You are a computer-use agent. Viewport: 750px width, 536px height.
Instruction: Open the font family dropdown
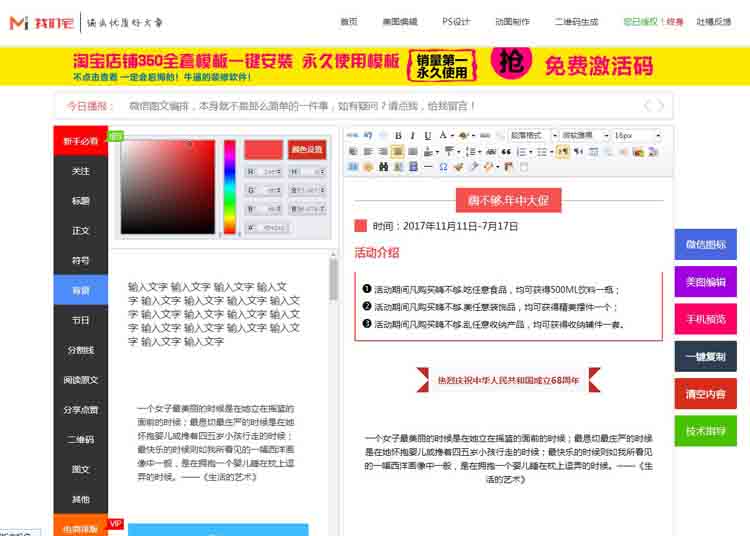click(584, 135)
